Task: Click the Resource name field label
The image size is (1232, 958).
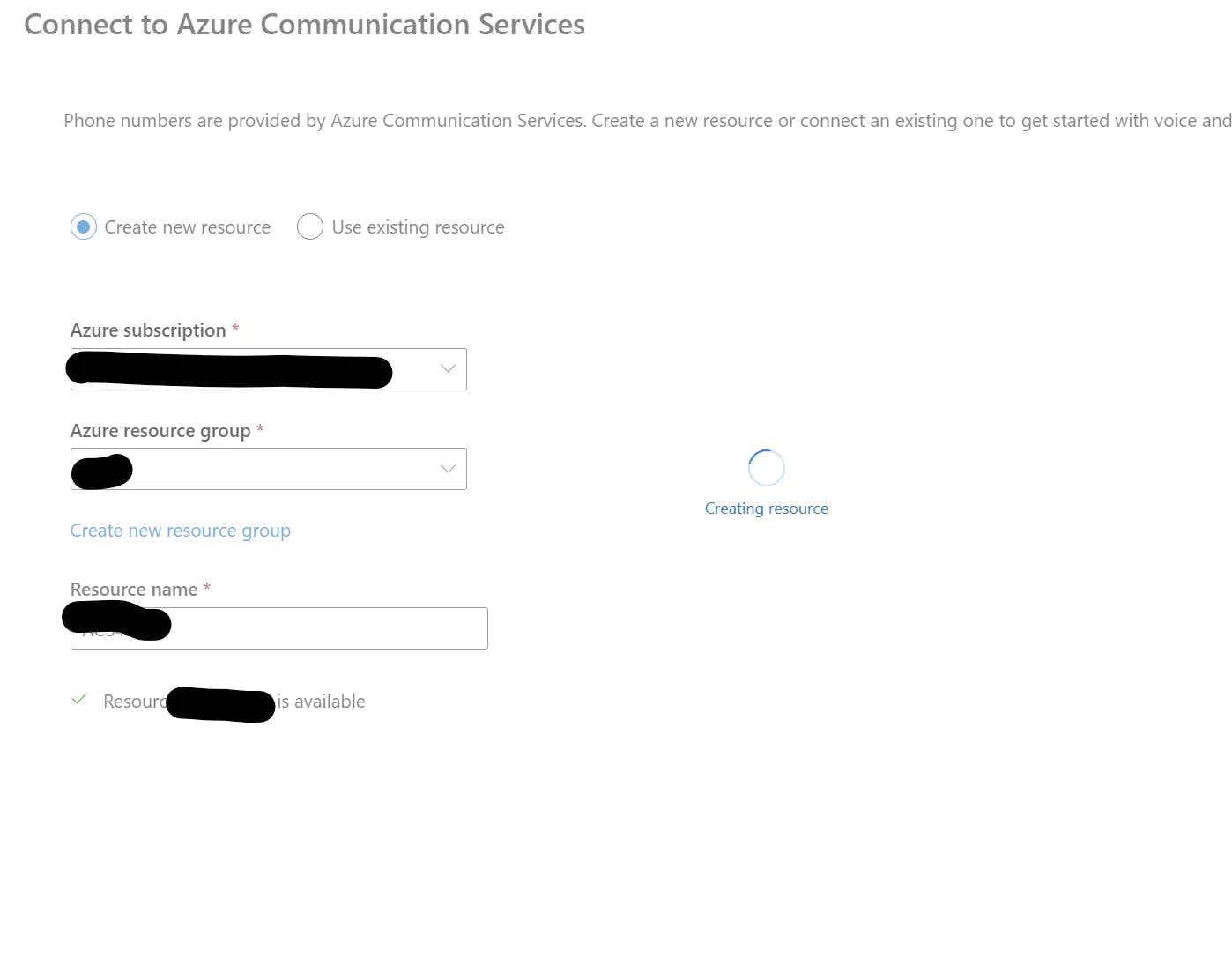Action: pyautogui.click(x=134, y=590)
